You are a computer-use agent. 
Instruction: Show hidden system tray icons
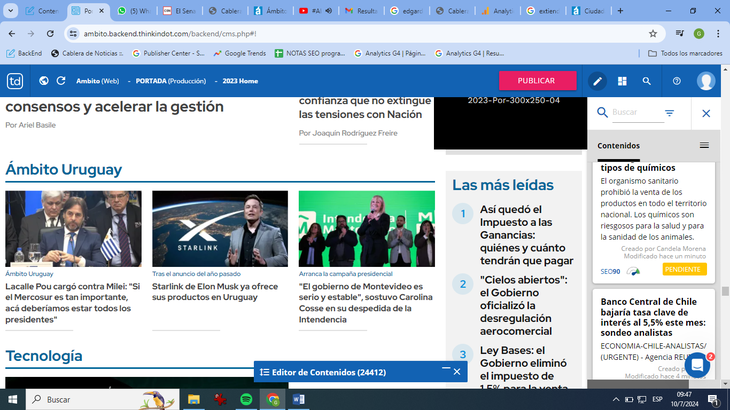(x=615, y=399)
